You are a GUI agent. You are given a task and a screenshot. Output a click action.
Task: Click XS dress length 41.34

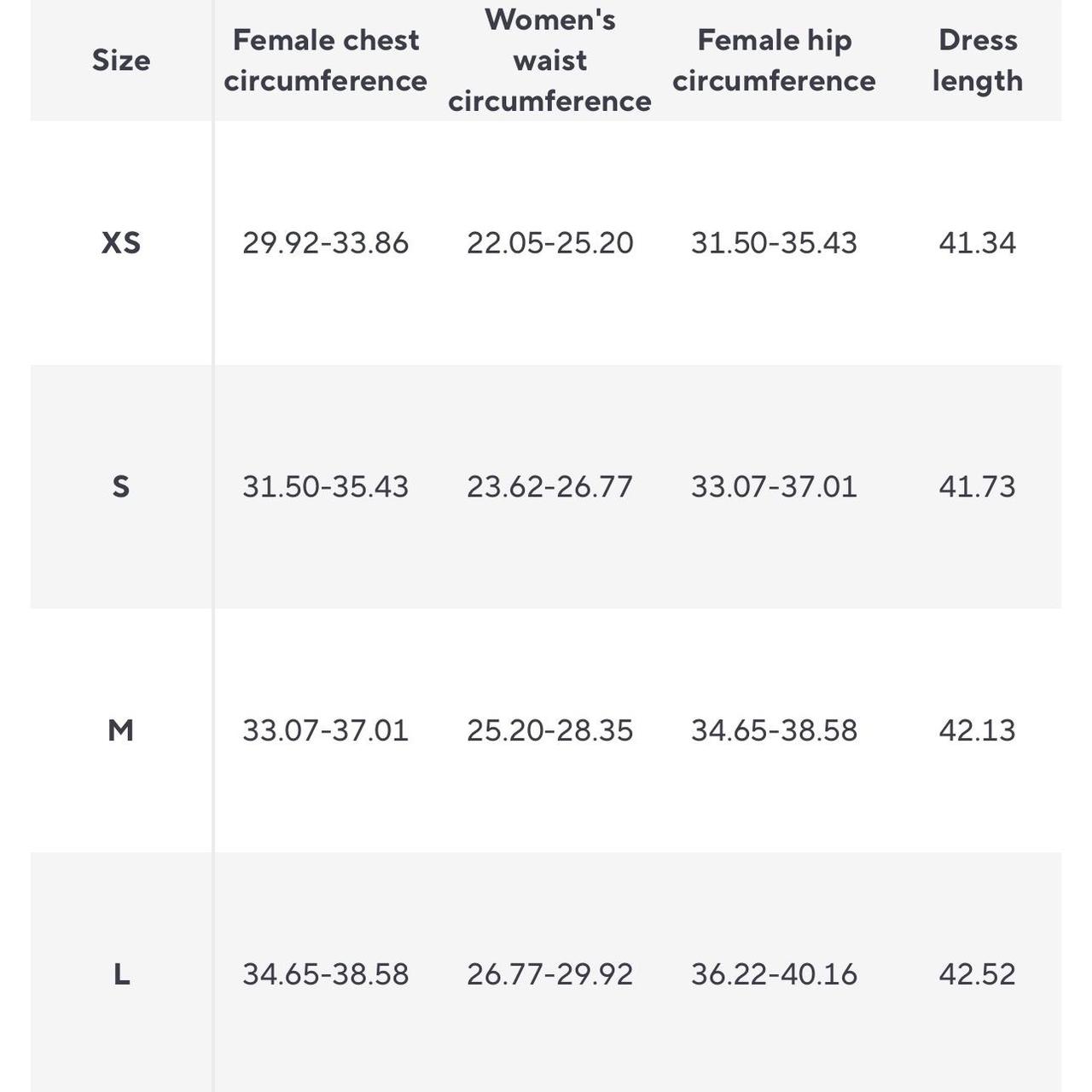977,243
